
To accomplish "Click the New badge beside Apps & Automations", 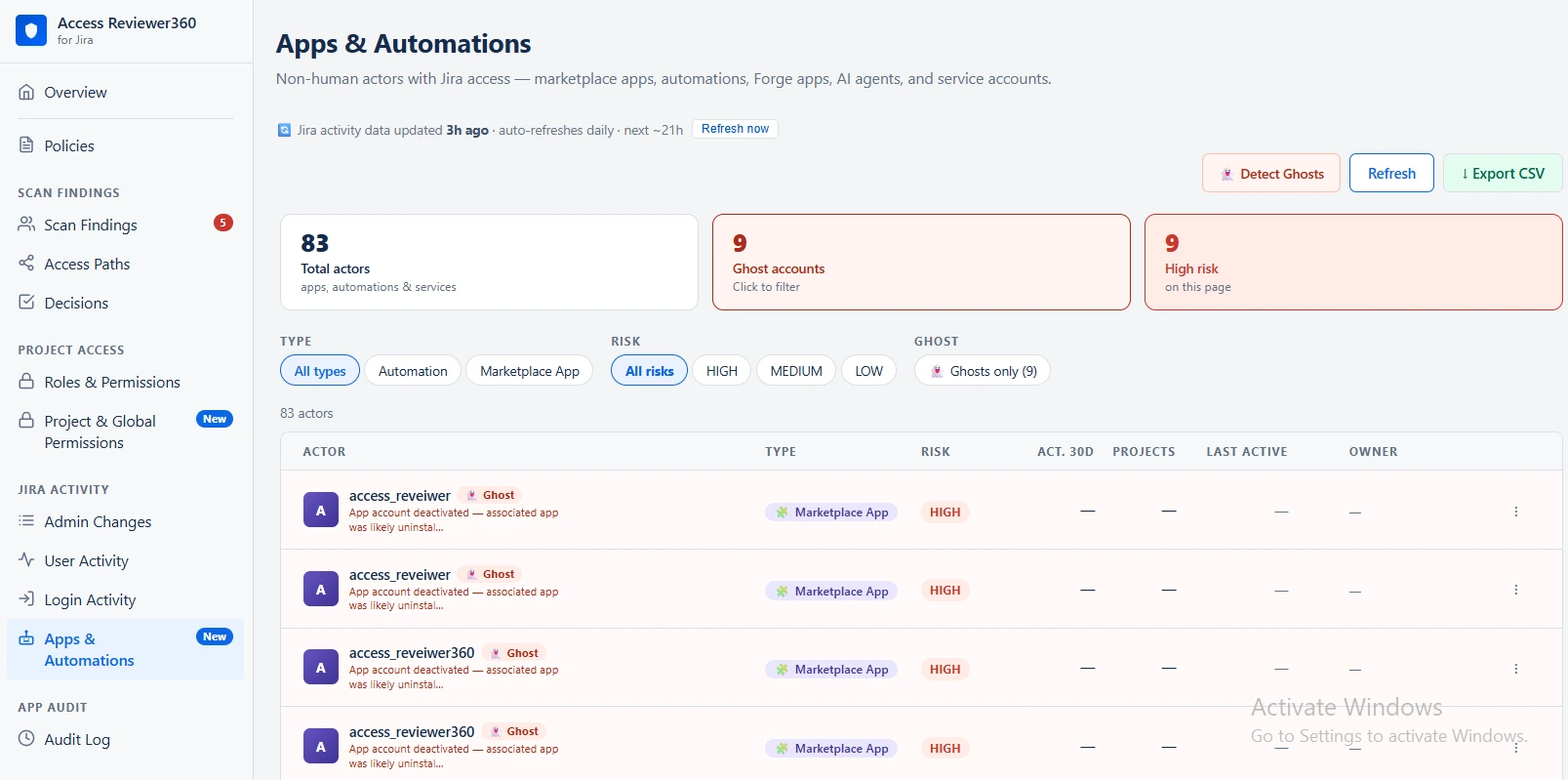I will tap(215, 636).
